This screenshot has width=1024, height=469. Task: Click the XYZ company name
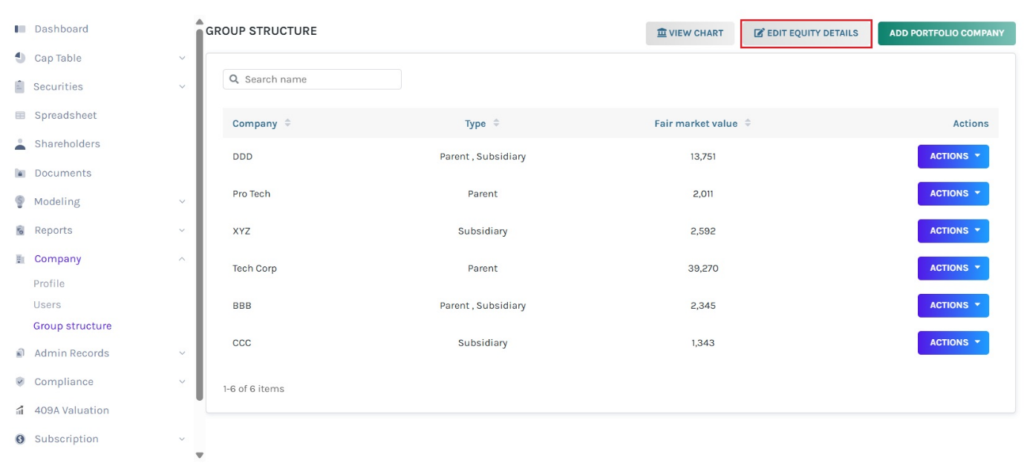pos(242,231)
